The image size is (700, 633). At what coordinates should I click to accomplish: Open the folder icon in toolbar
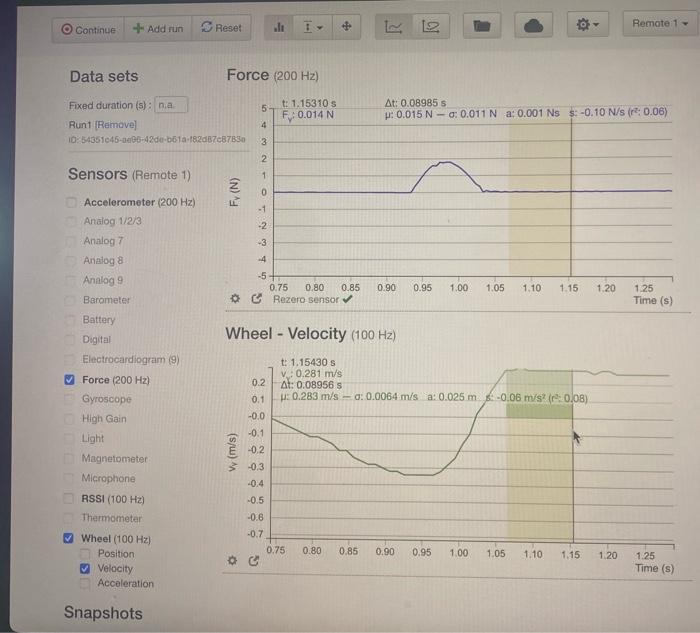[482, 26]
